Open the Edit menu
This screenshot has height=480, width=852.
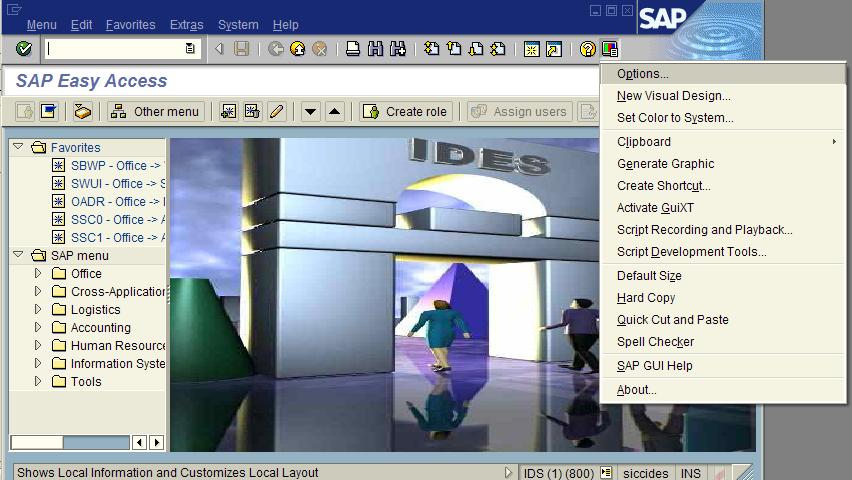[82, 25]
